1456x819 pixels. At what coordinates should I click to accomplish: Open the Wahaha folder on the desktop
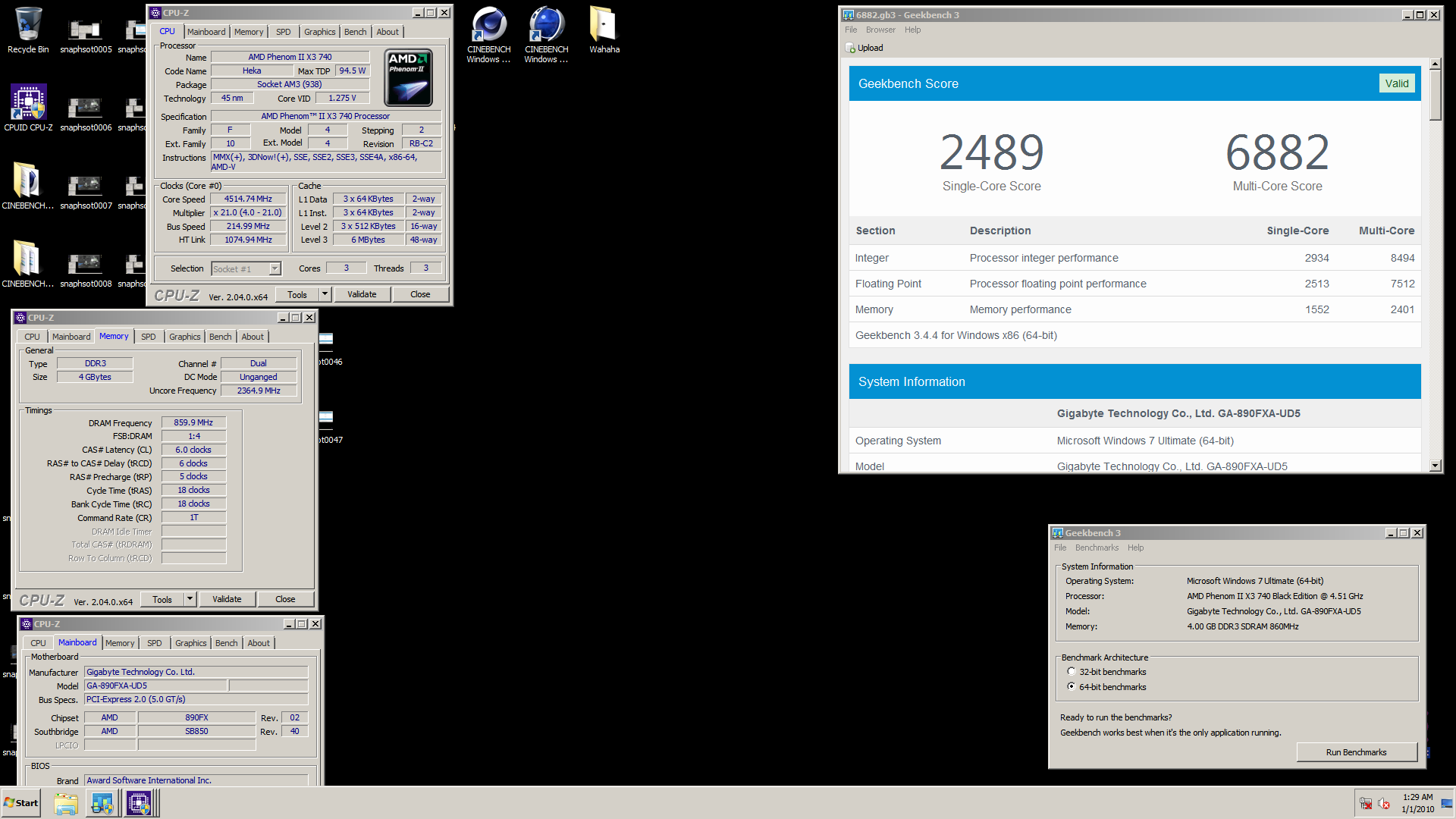[x=604, y=30]
